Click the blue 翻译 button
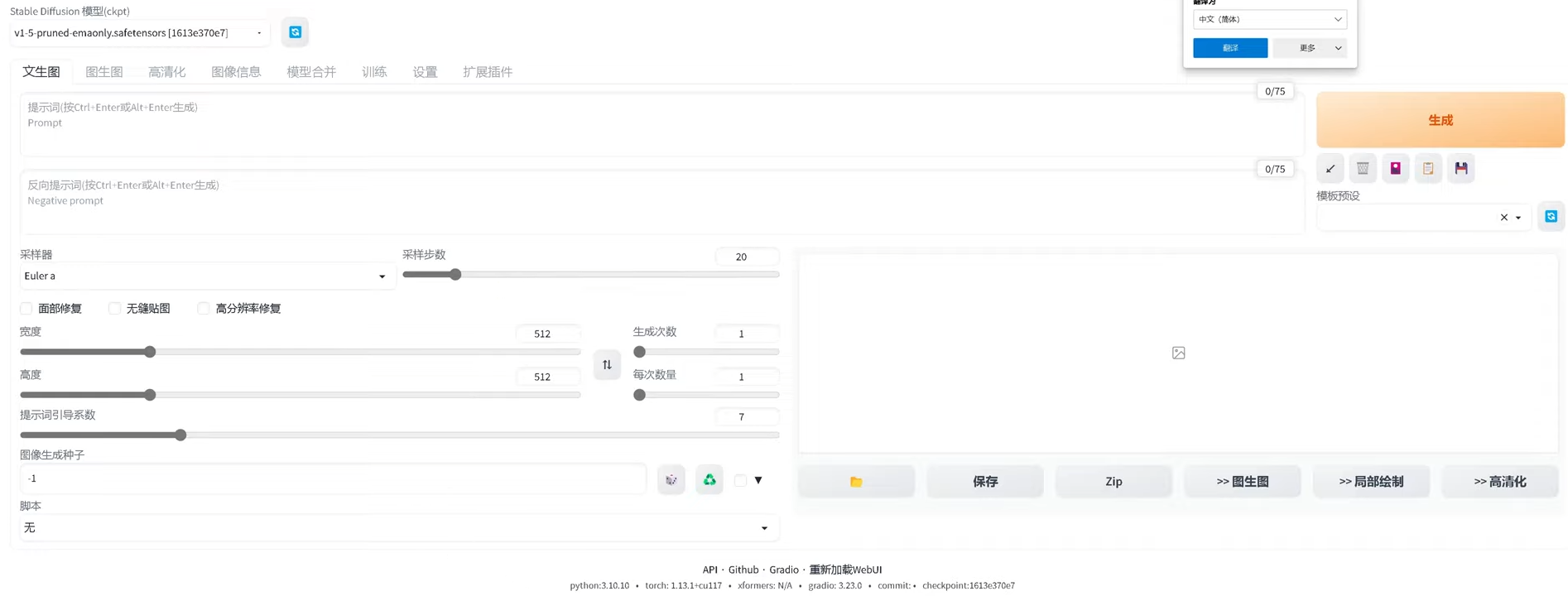 pyautogui.click(x=1230, y=48)
